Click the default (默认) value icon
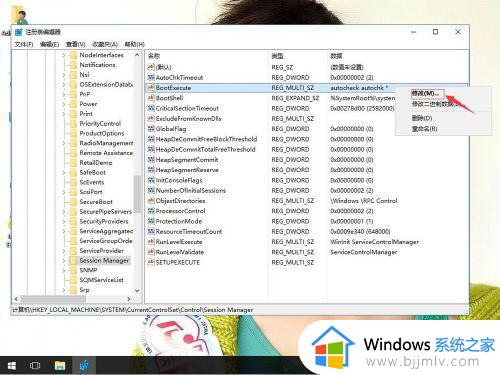 click(151, 67)
